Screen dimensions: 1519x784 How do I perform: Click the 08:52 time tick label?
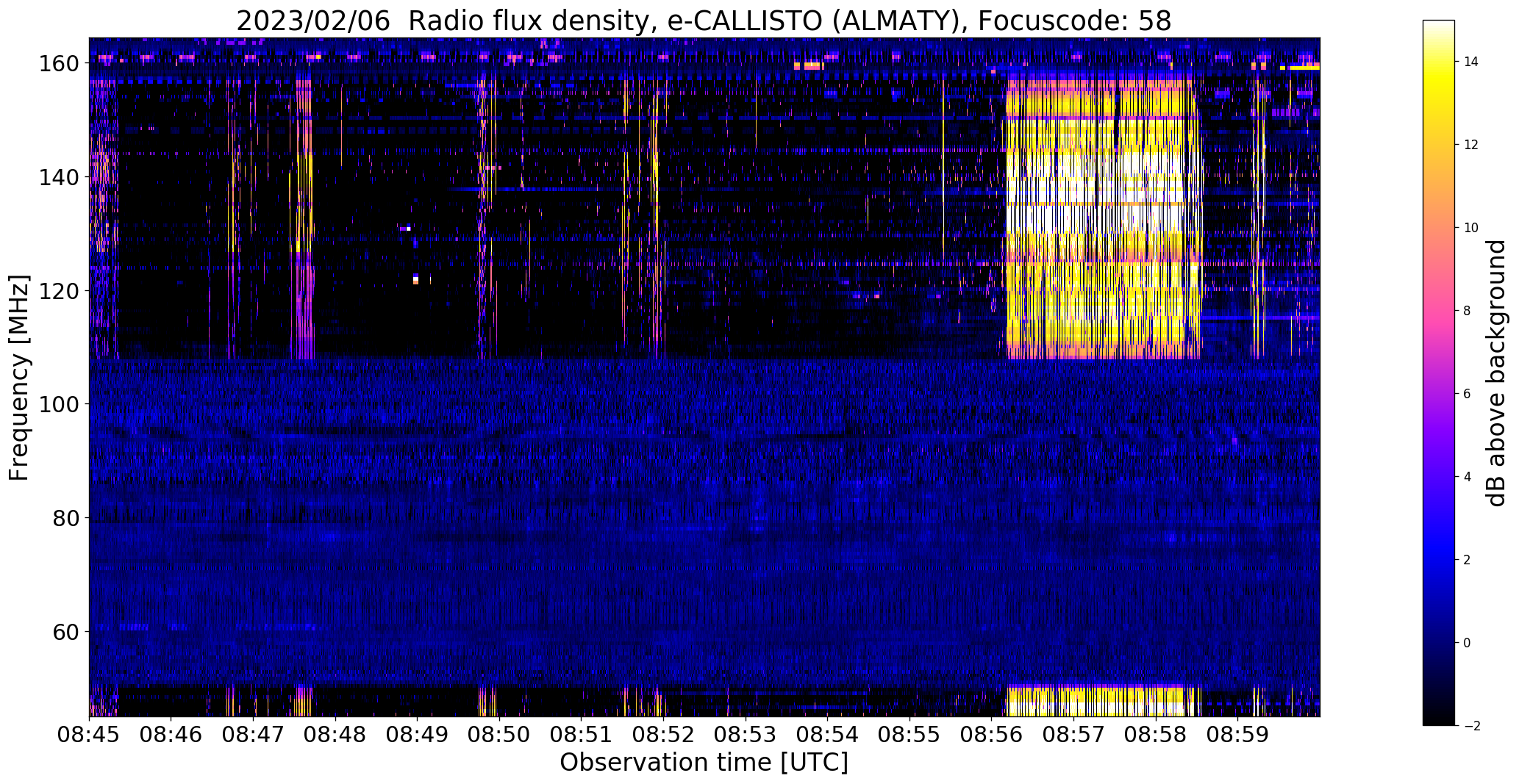(664, 734)
